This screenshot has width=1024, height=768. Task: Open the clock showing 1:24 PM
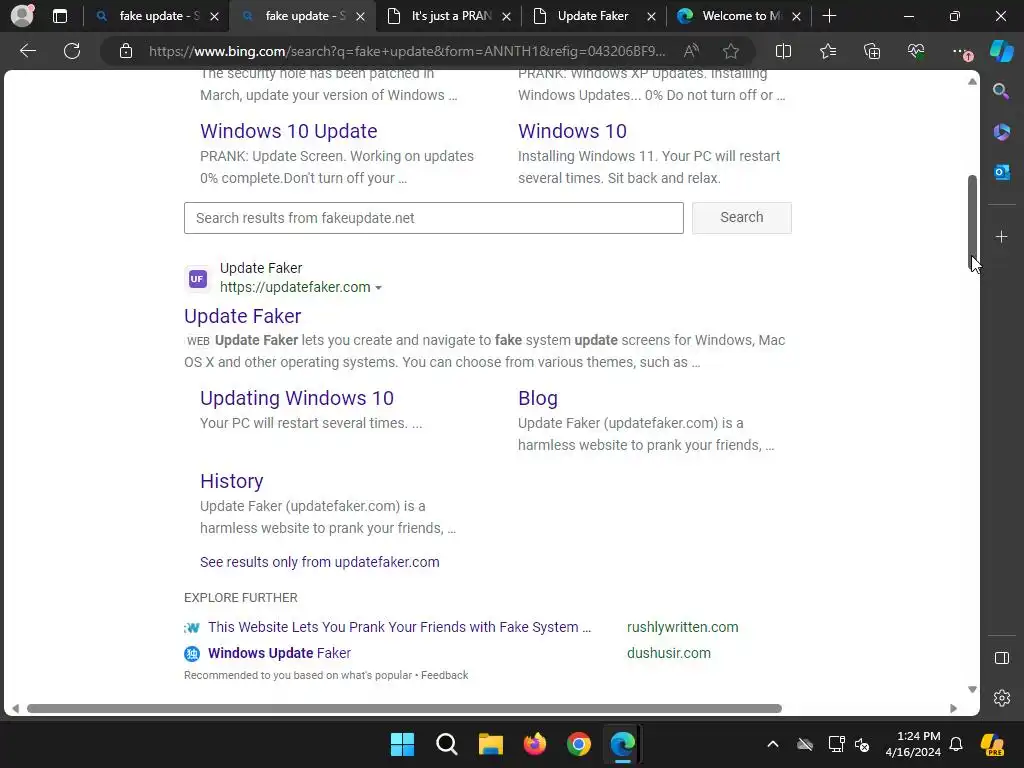pos(913,744)
